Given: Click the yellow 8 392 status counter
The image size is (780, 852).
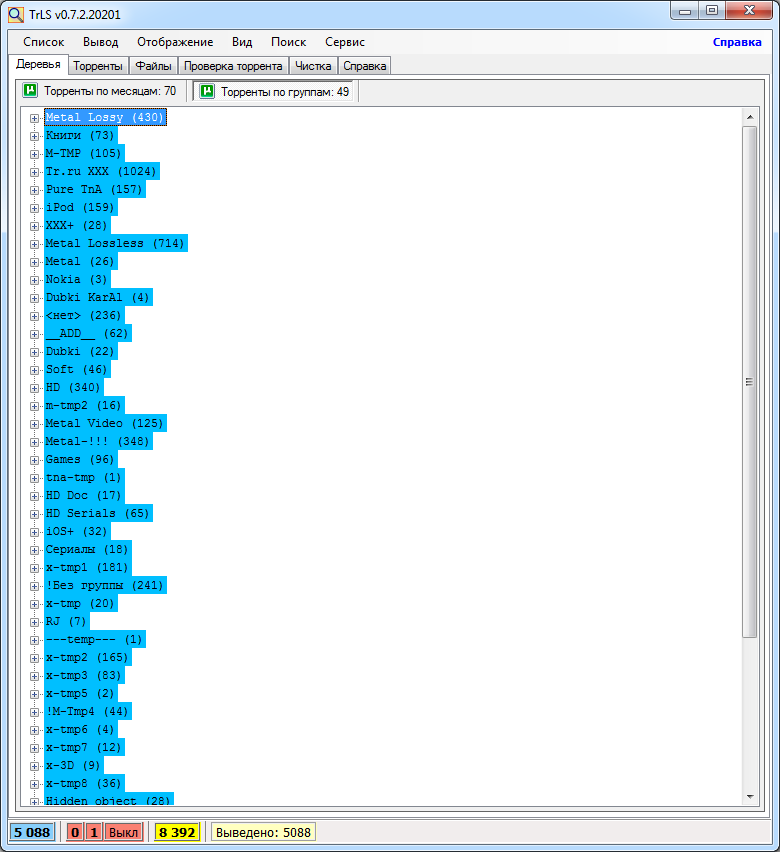Looking at the screenshot, I should point(177,832).
